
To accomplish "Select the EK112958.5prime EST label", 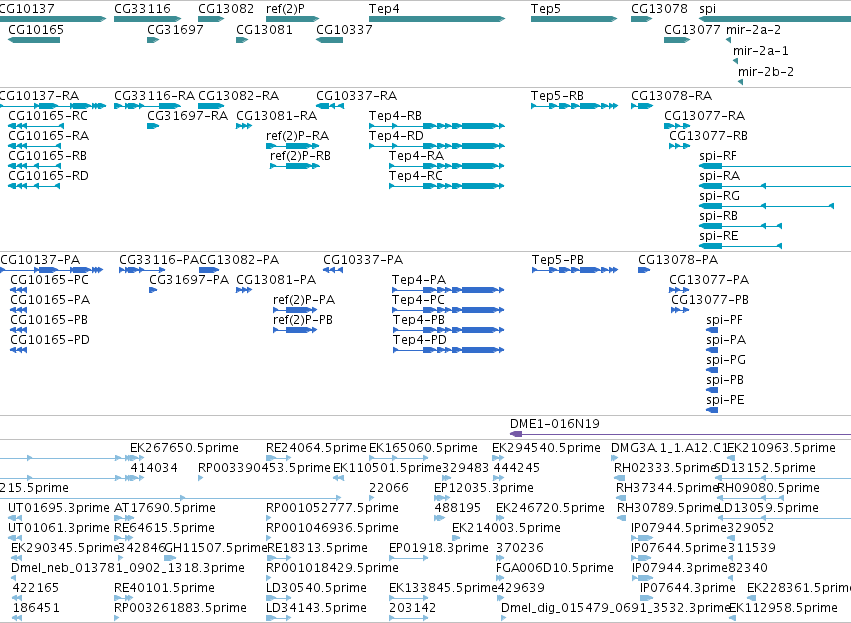I will tap(783, 608).
